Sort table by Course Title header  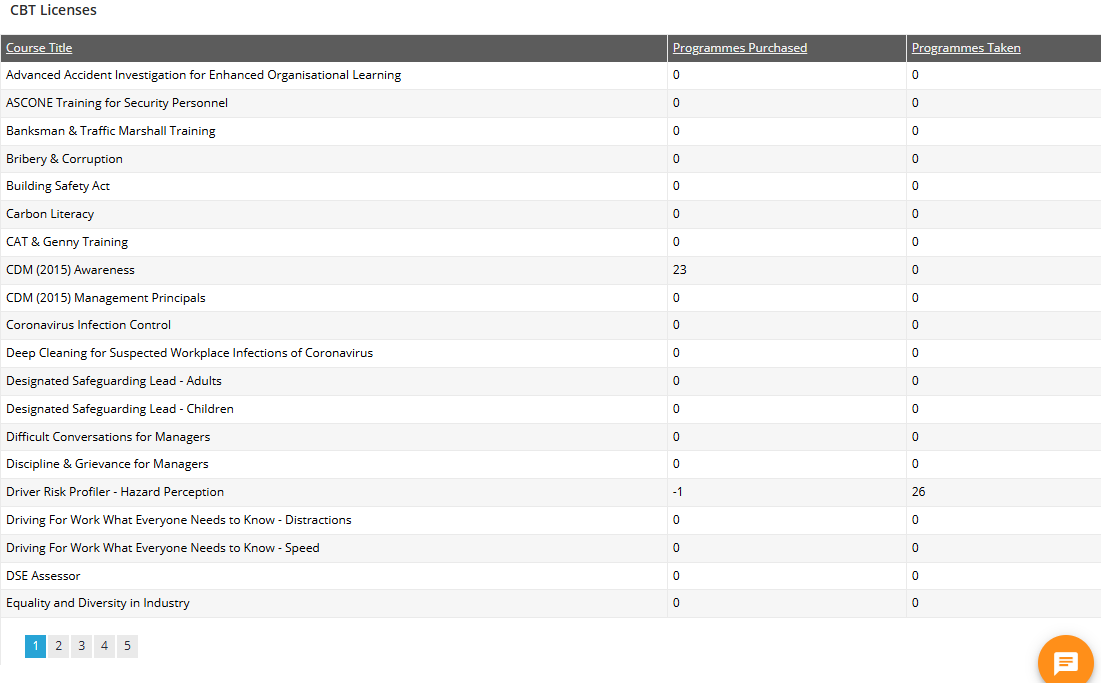pyautogui.click(x=39, y=48)
